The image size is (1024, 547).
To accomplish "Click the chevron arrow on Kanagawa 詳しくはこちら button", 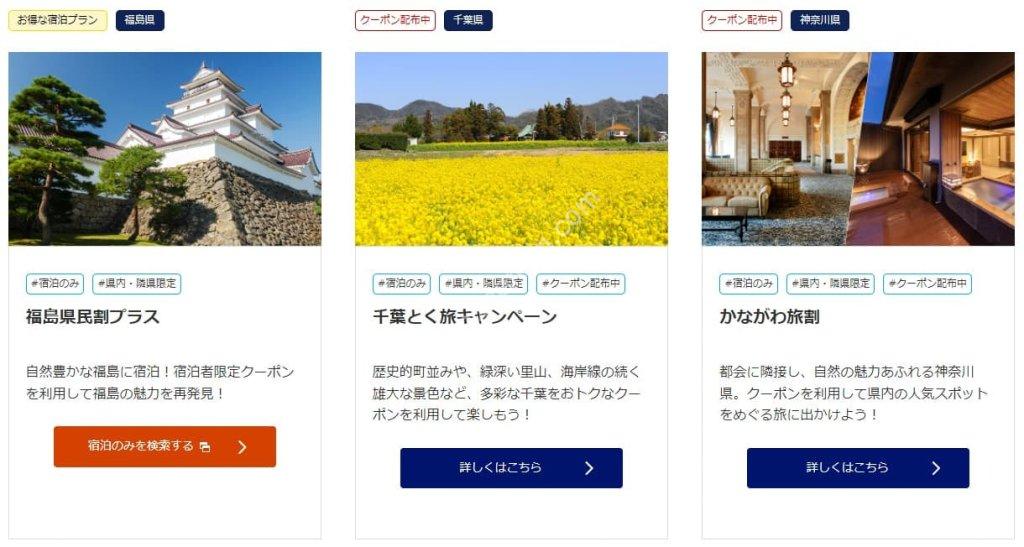I will (936, 468).
